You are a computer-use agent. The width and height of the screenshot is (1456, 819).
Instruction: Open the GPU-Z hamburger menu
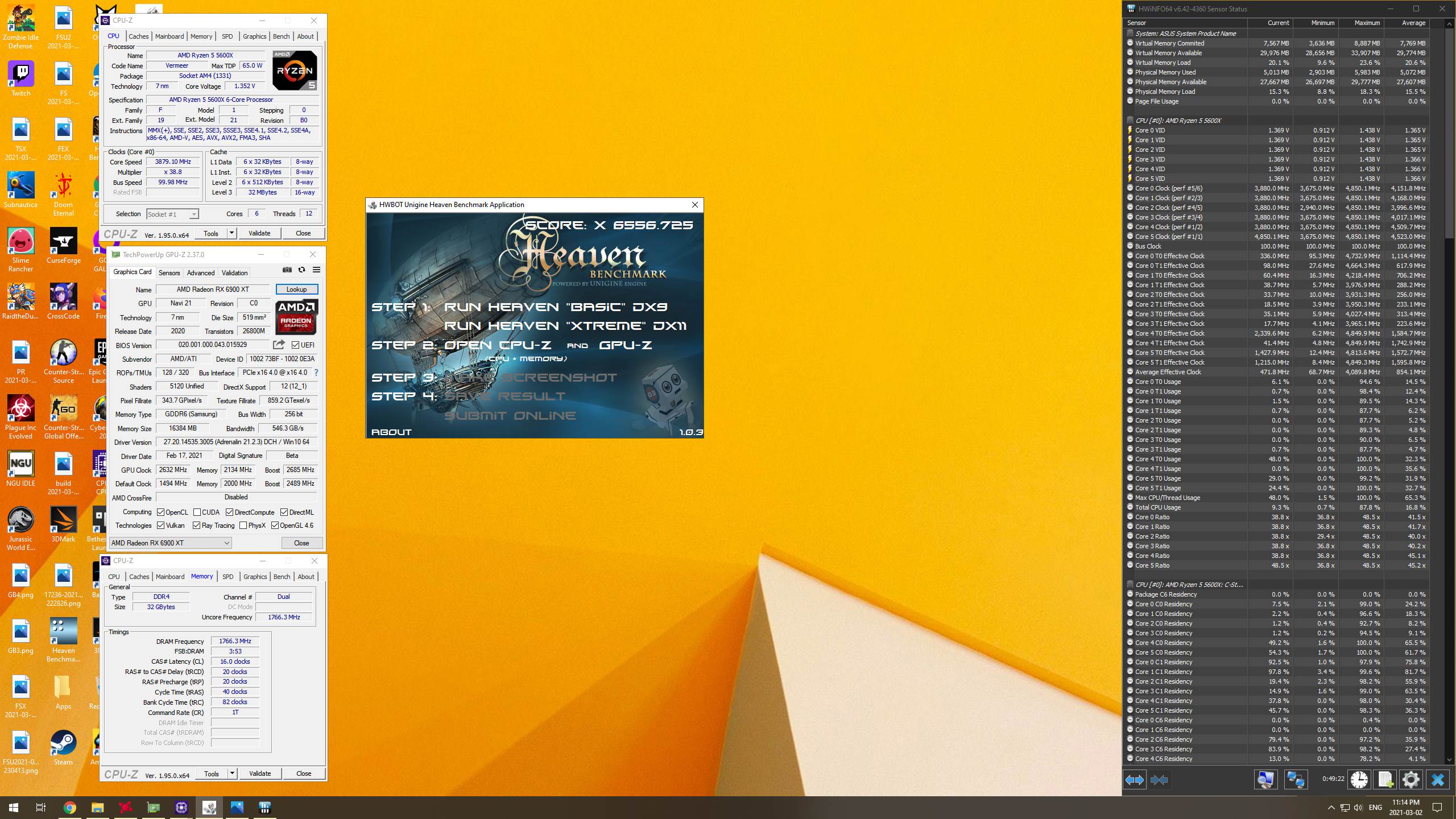pyautogui.click(x=316, y=270)
